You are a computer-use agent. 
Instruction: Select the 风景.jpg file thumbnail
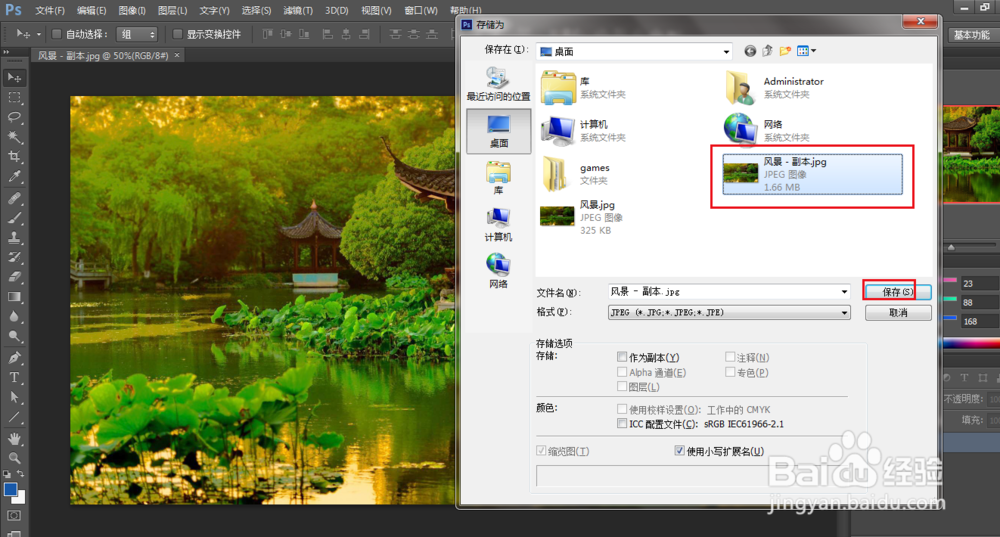tap(557, 216)
